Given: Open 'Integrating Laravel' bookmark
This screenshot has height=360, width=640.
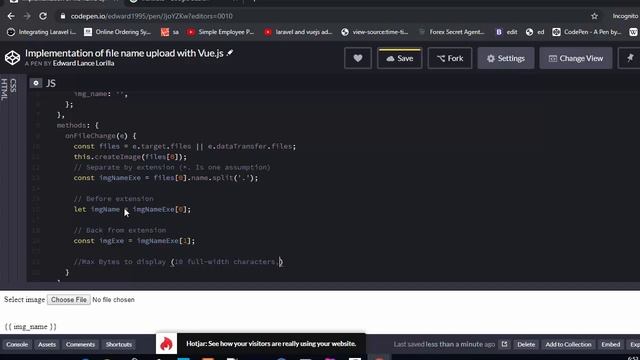Looking at the screenshot, I should coord(42,32).
